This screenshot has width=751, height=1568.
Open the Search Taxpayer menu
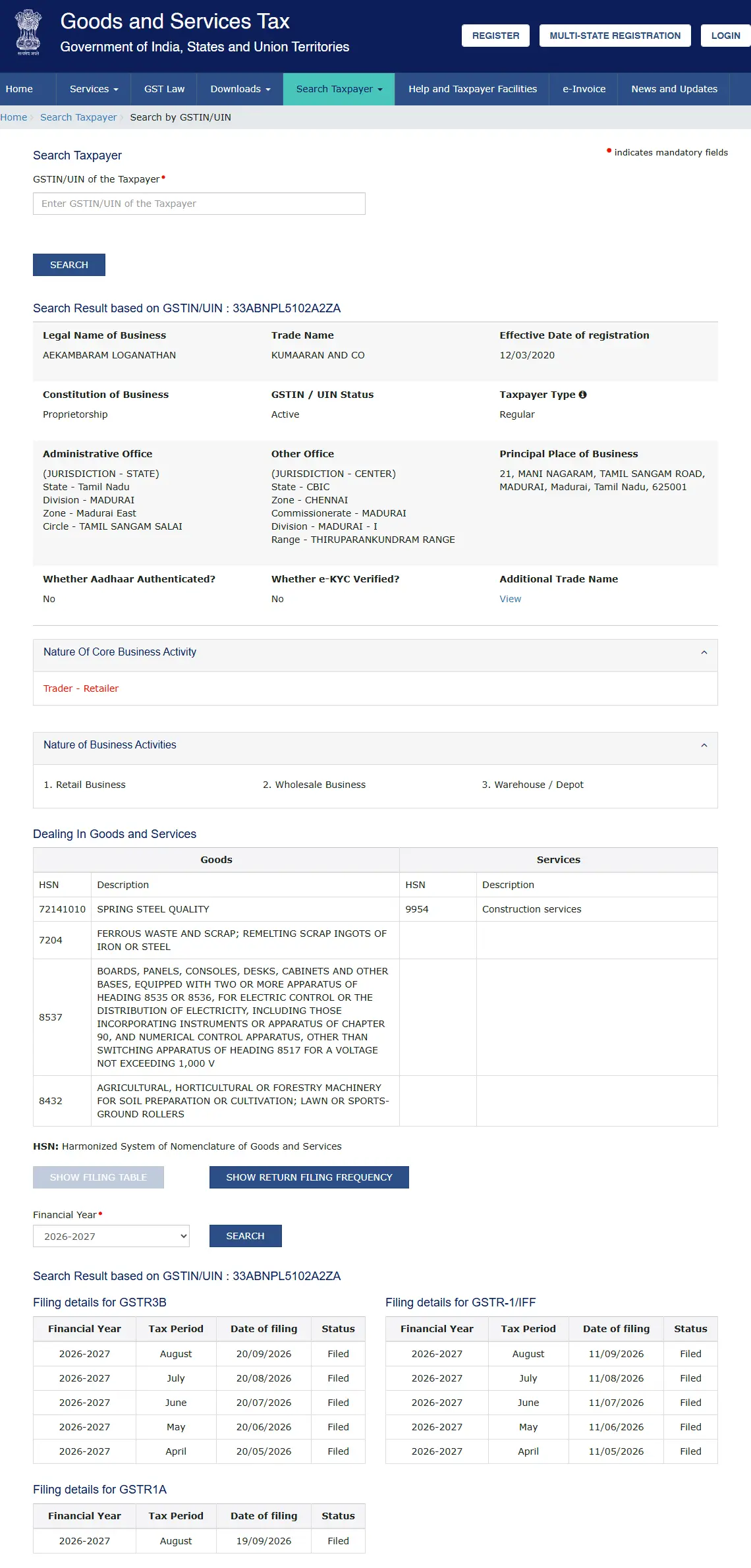339,89
